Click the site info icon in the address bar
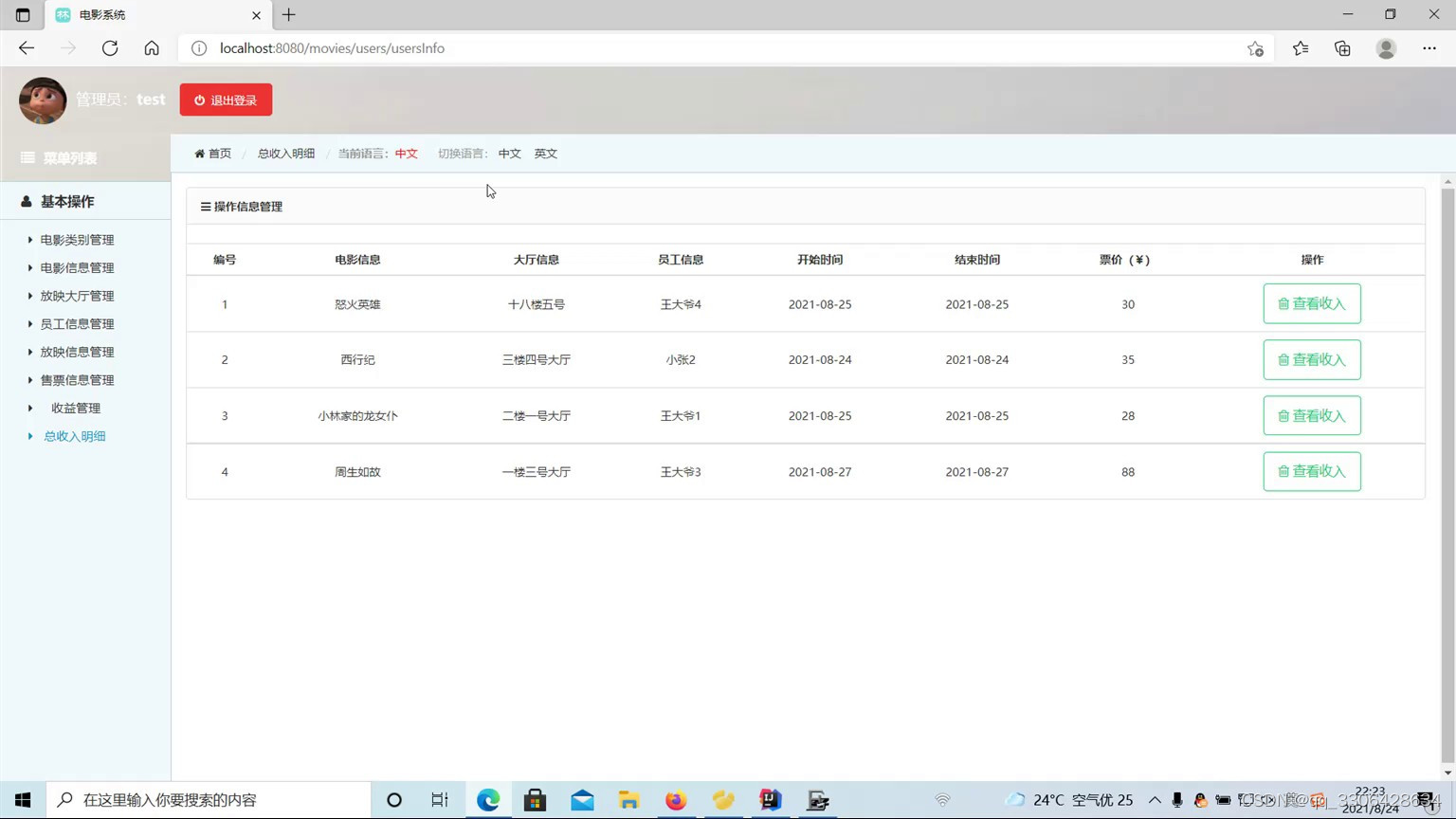1456x819 pixels. [x=199, y=48]
